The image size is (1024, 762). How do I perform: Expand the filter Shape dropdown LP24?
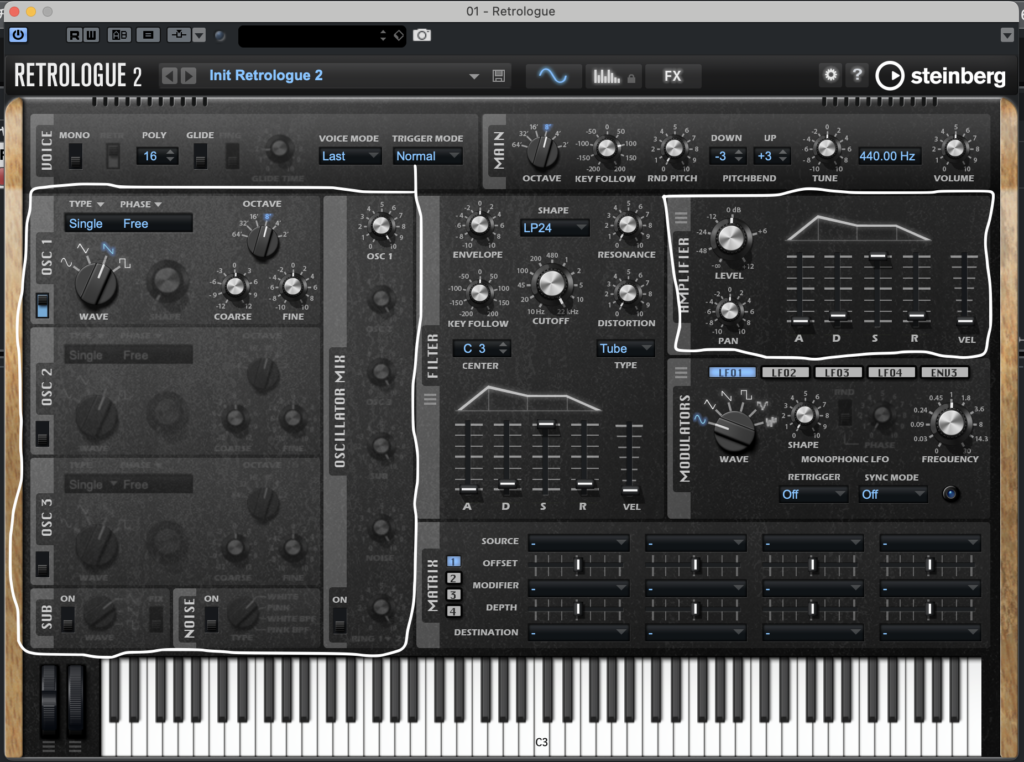(x=553, y=228)
